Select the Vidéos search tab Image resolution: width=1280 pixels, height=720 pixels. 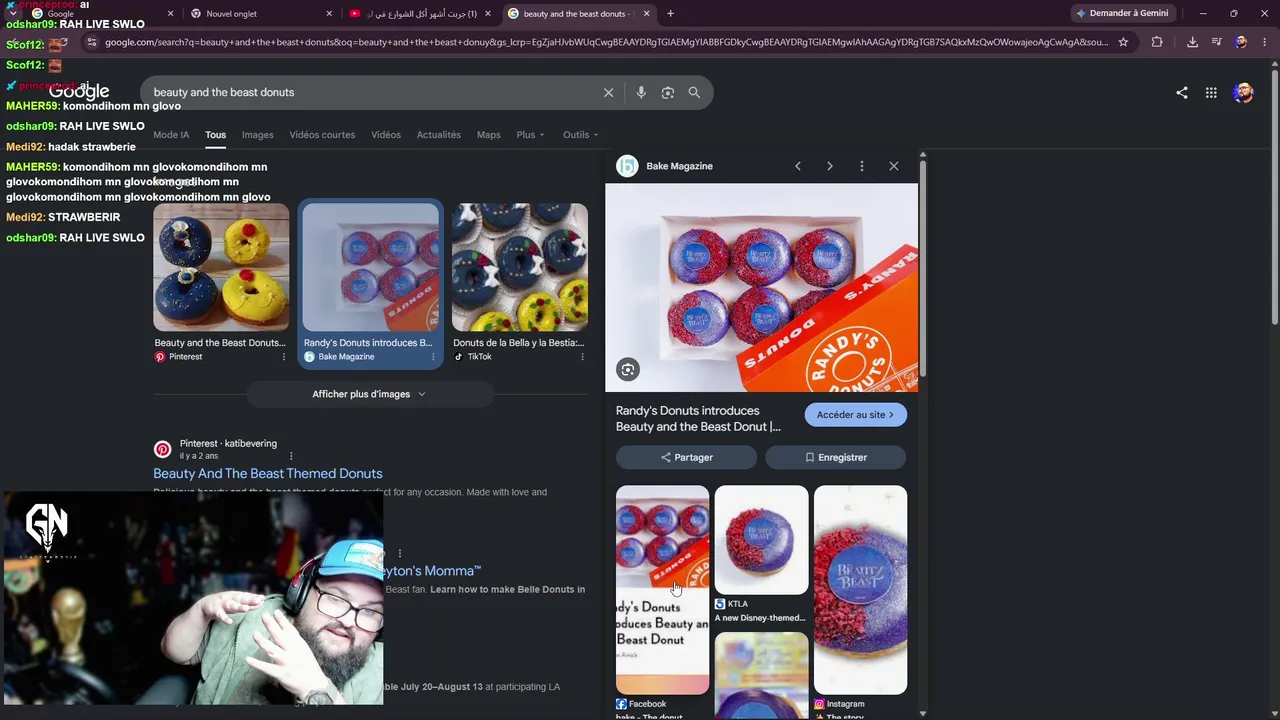click(x=386, y=135)
